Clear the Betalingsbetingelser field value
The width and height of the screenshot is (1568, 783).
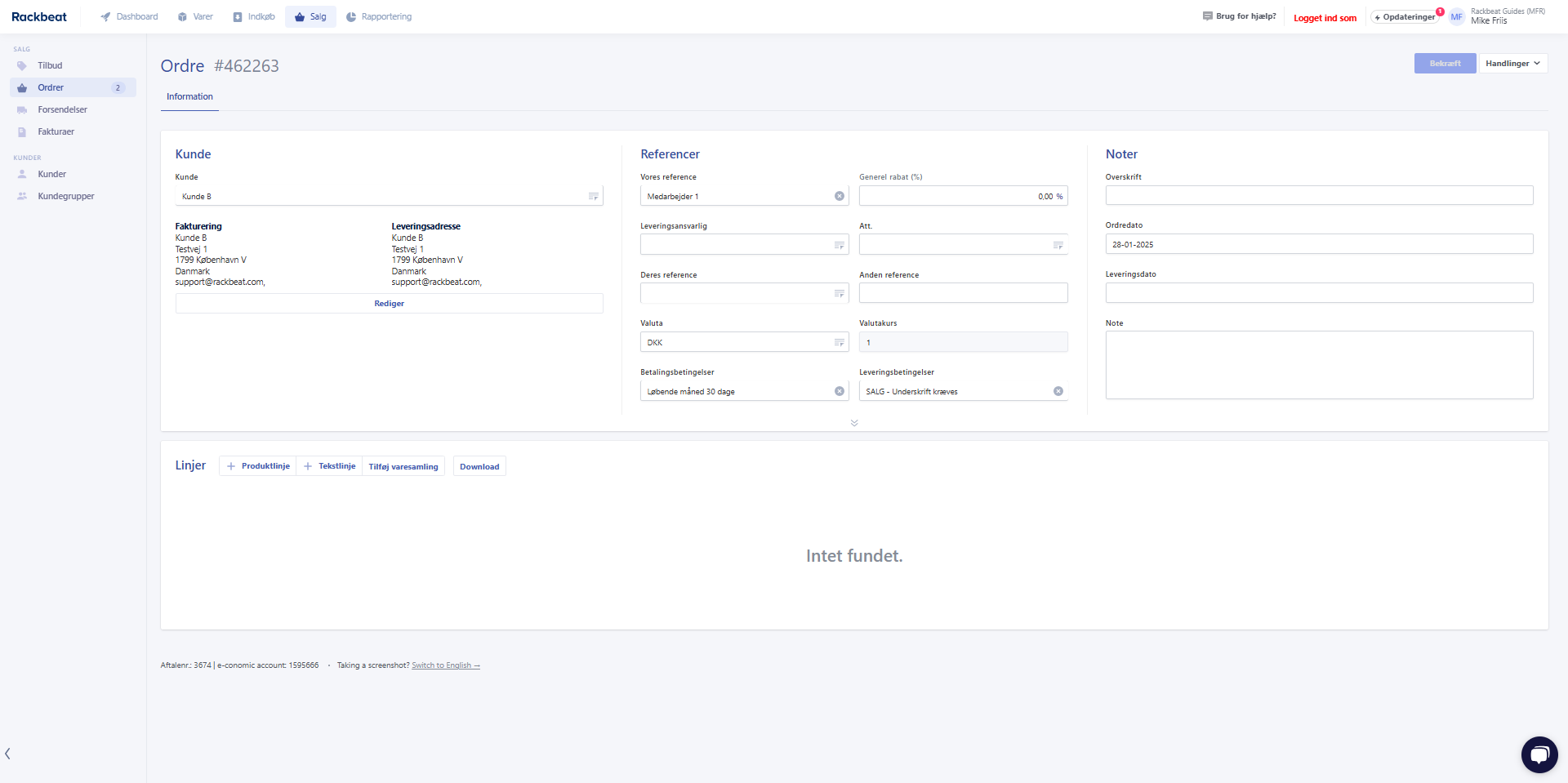pos(839,391)
